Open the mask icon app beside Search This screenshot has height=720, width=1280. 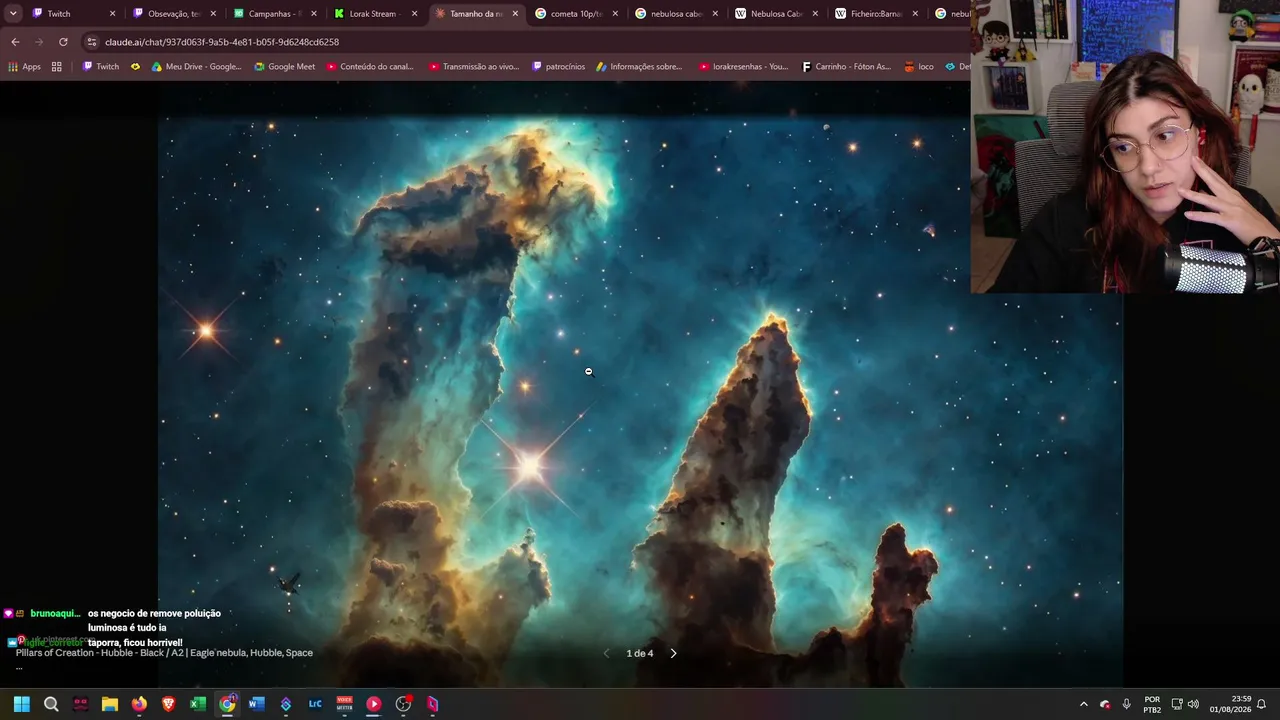80,704
